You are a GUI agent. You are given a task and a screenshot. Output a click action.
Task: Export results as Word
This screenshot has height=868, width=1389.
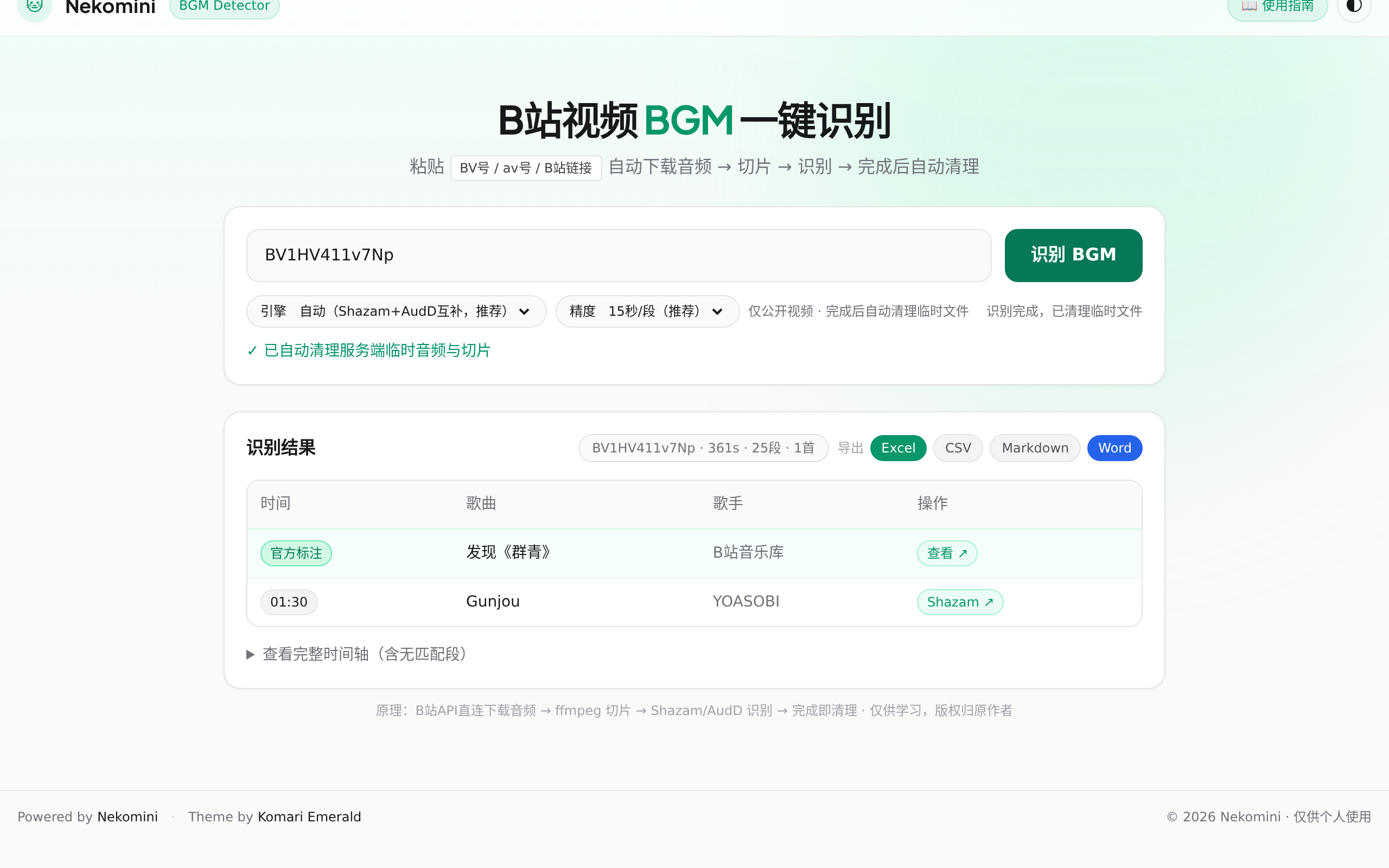1114,448
